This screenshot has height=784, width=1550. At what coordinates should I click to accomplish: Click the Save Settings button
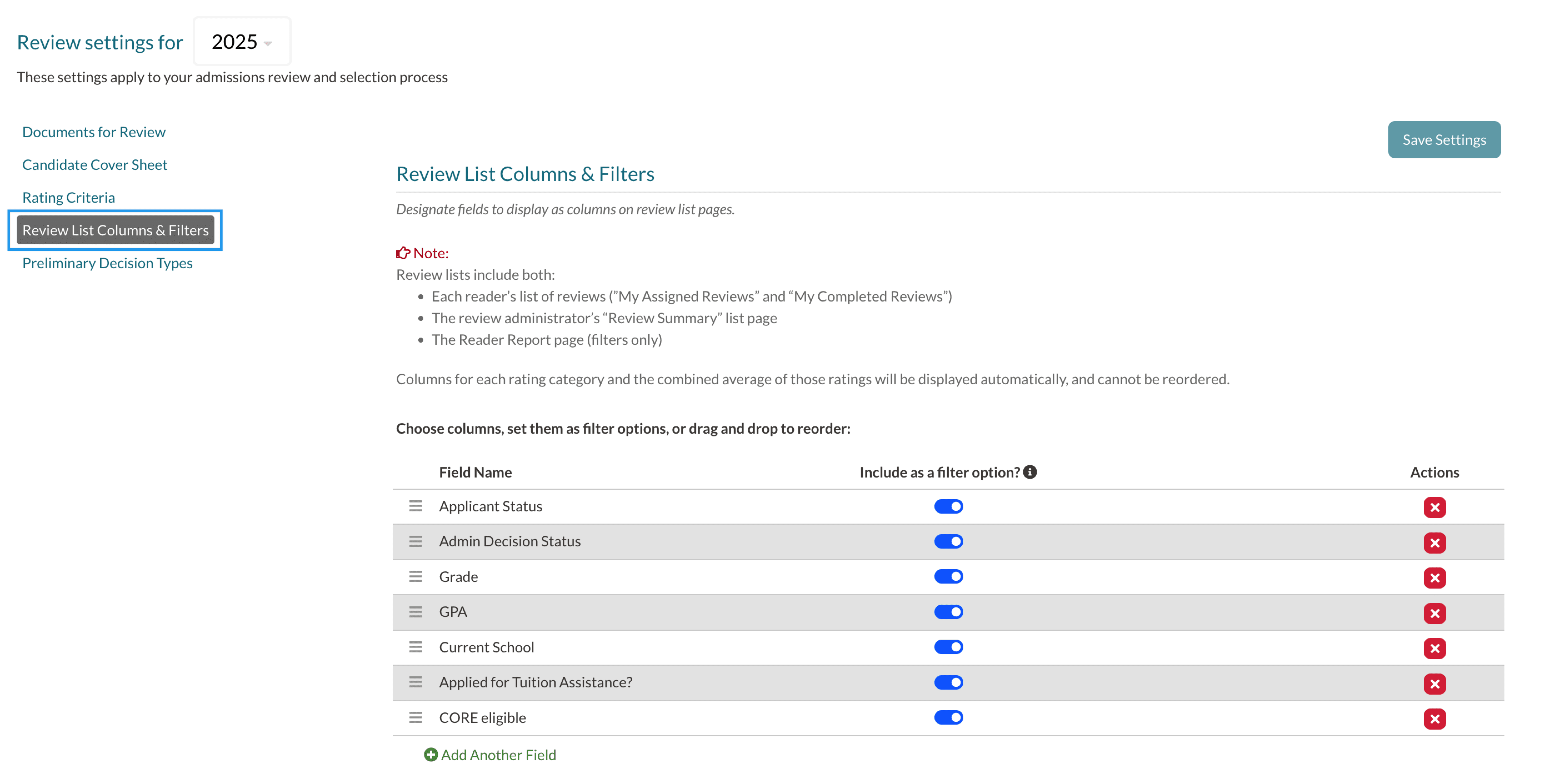pos(1444,139)
